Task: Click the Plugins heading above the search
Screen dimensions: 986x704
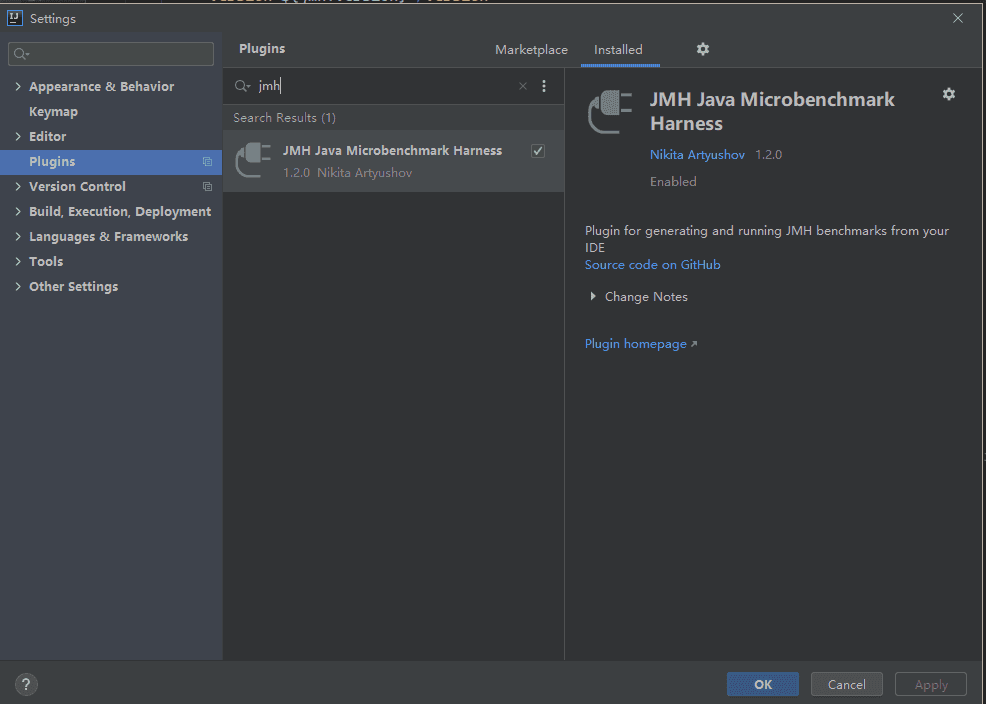Action: click(x=262, y=48)
